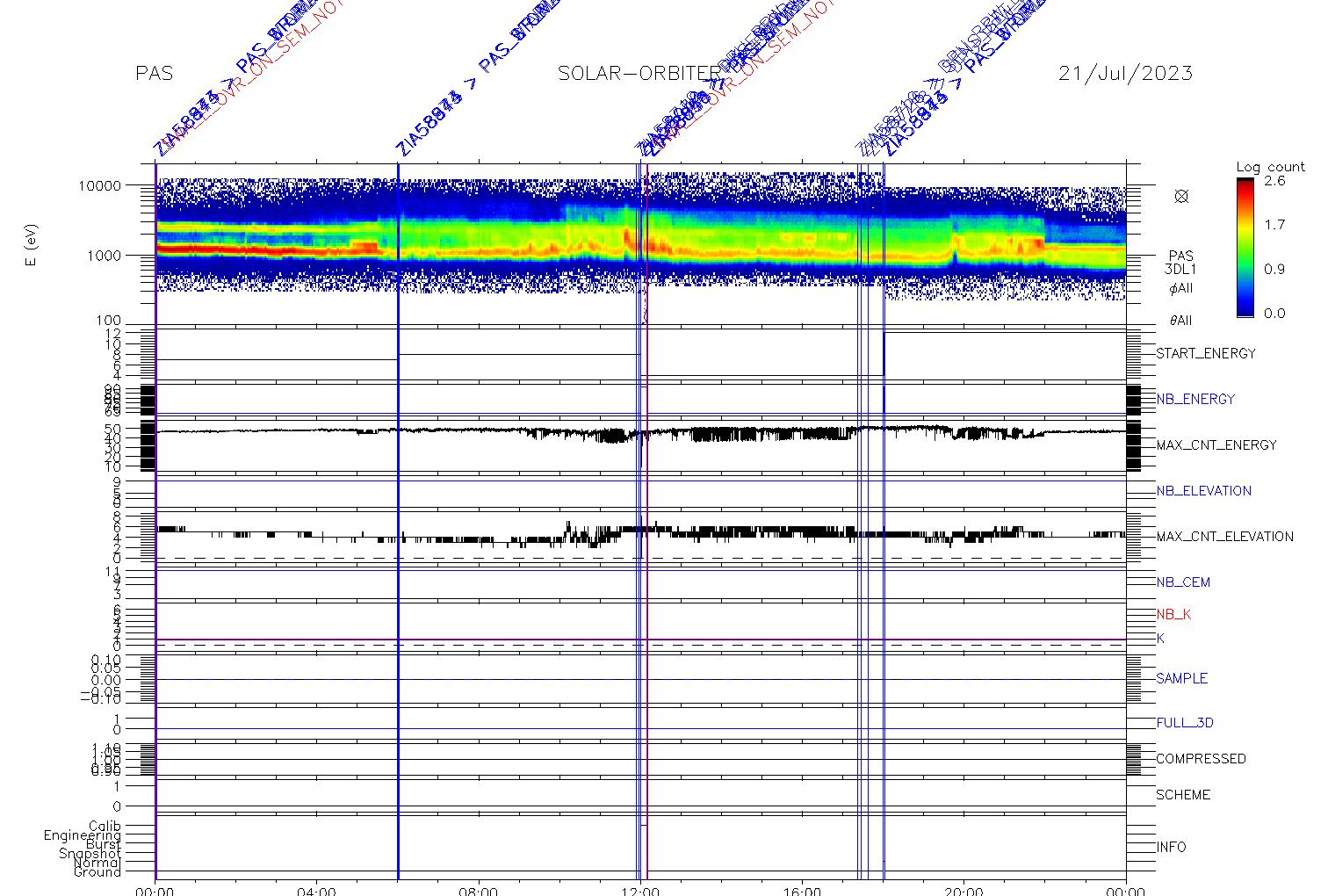Click the Calib mode label
The image size is (1328, 896).
(105, 827)
